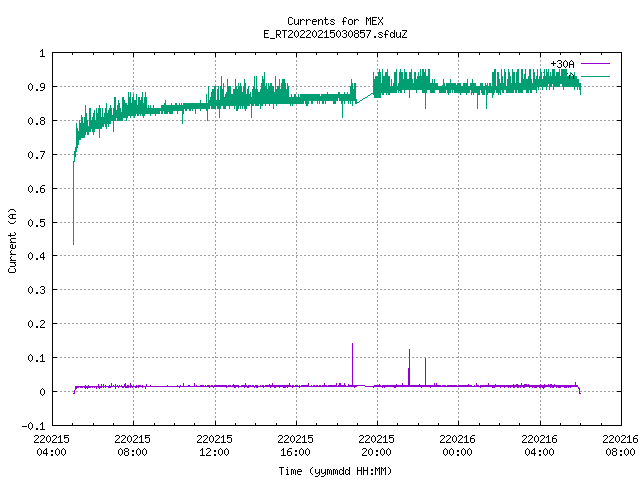Click the chart title "Currents for MEX"
This screenshot has width=640, height=480.
point(335,21)
